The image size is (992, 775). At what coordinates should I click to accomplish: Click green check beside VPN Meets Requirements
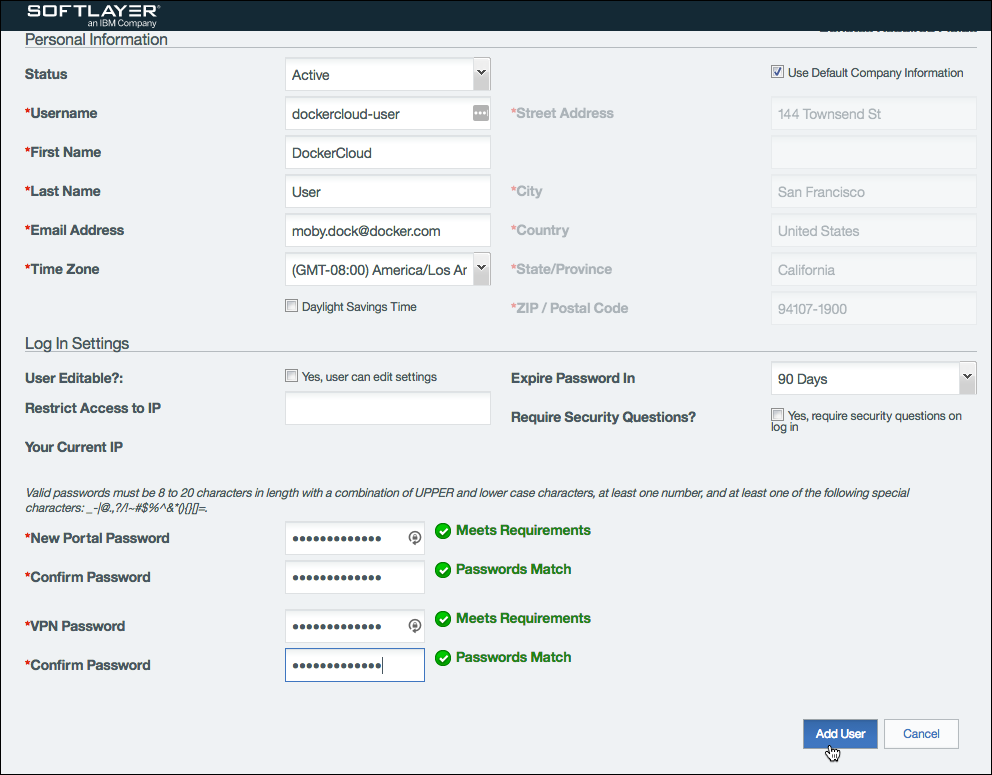(x=443, y=619)
